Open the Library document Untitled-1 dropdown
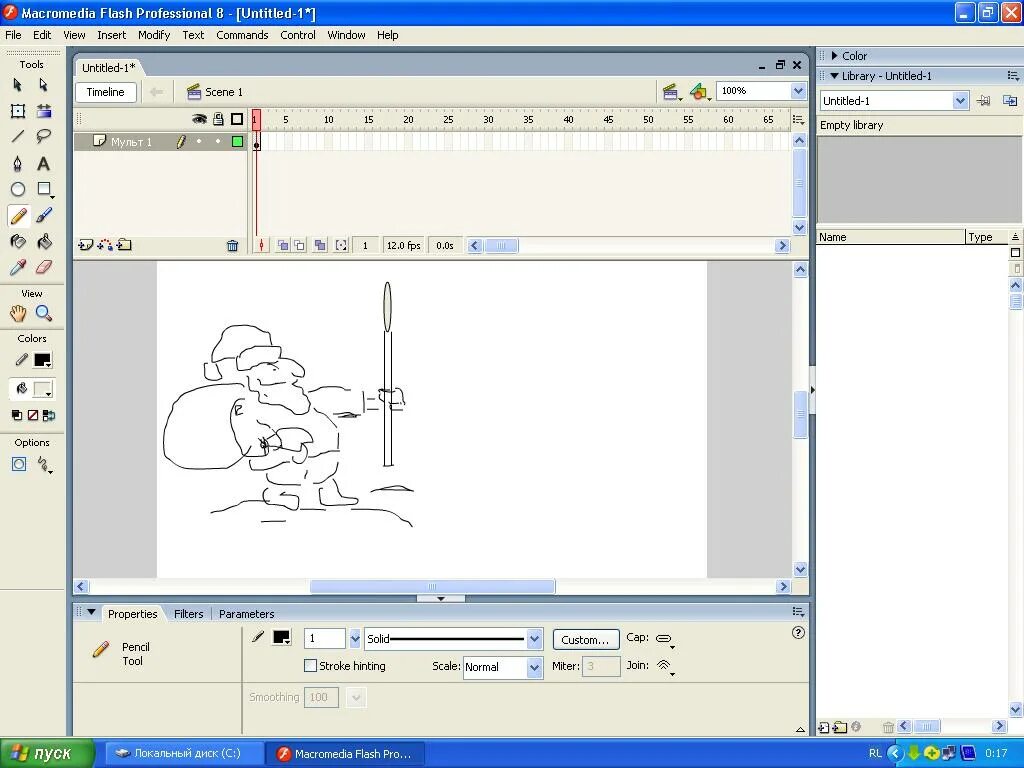 [959, 101]
